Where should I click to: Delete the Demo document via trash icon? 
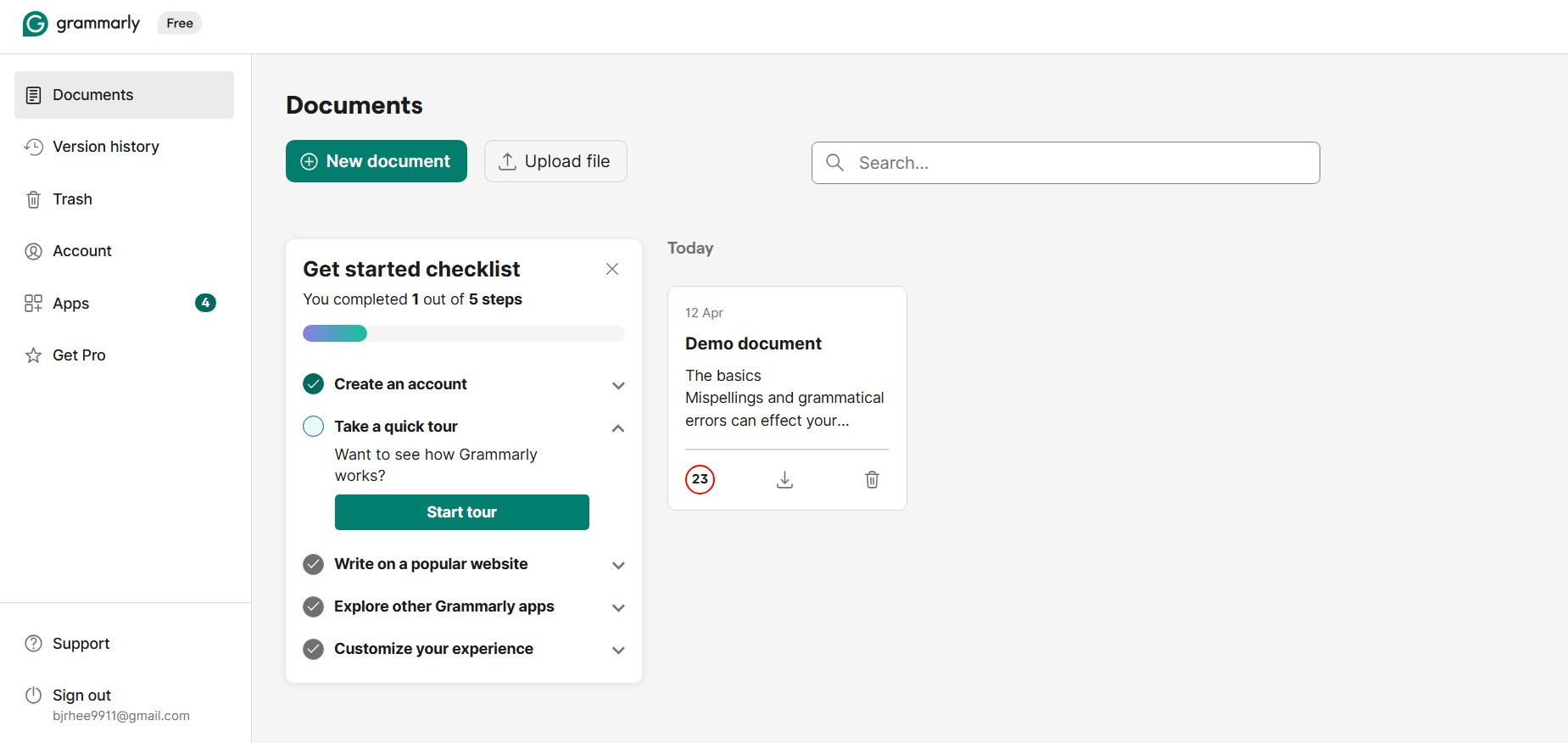click(872, 480)
